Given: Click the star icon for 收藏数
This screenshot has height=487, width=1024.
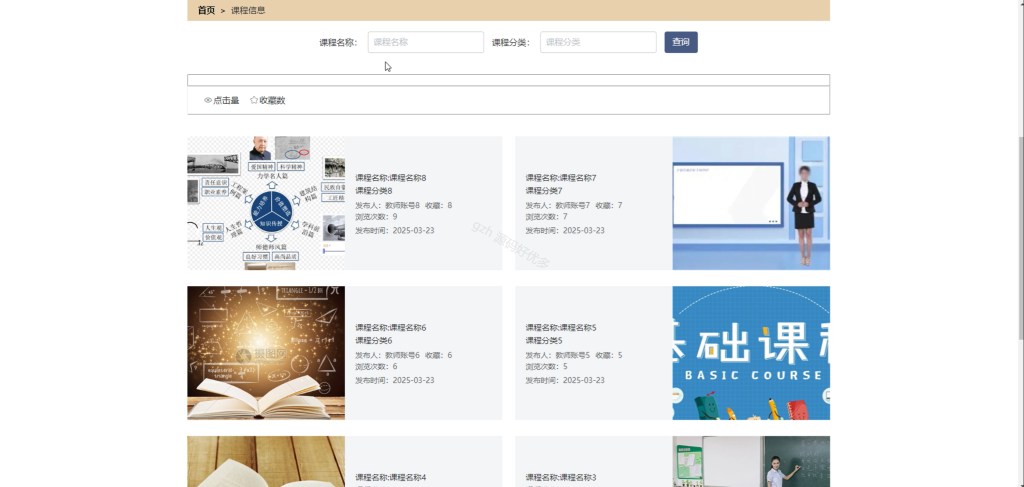Looking at the screenshot, I should tap(254, 101).
